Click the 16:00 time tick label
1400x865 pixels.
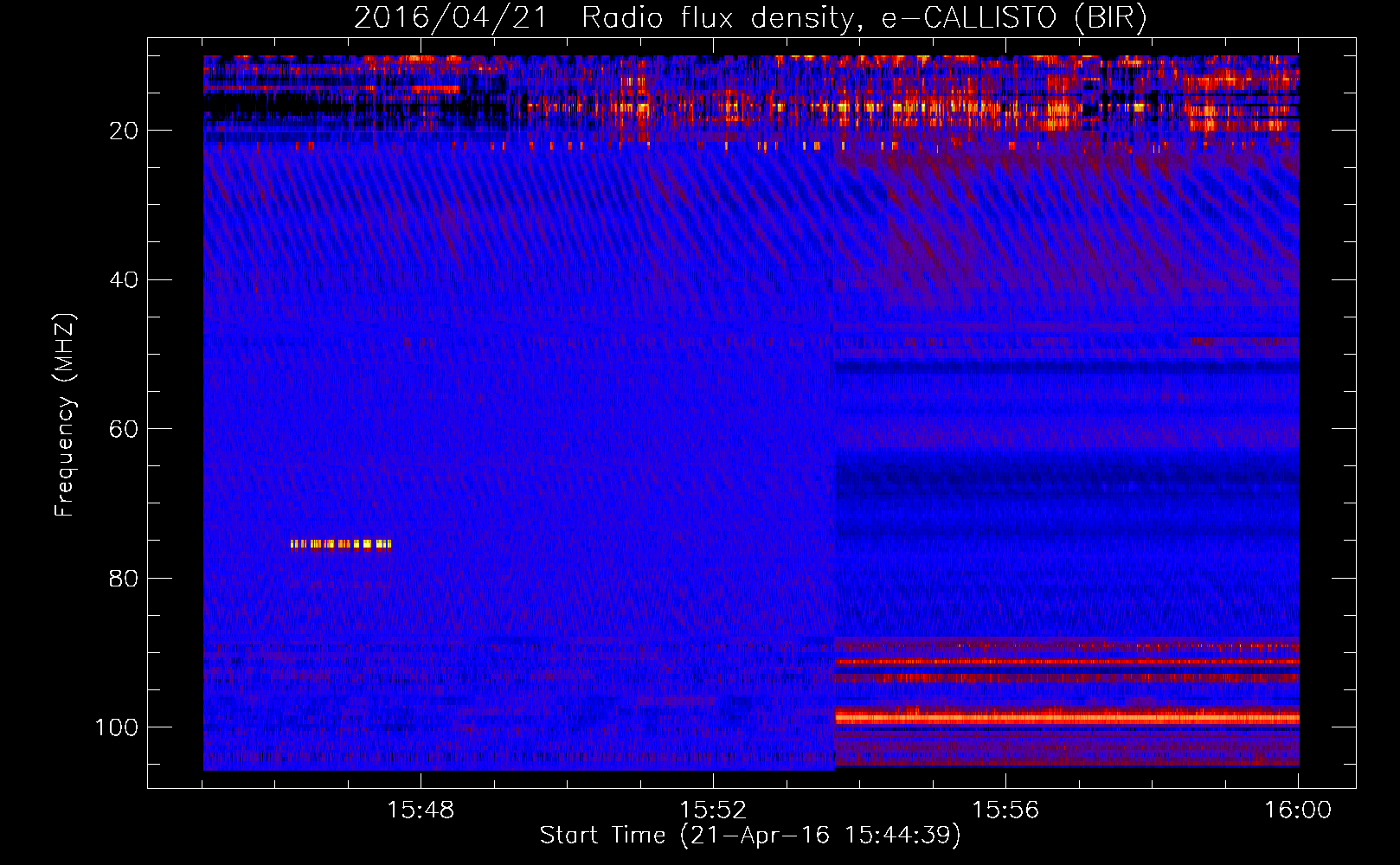[1298, 811]
